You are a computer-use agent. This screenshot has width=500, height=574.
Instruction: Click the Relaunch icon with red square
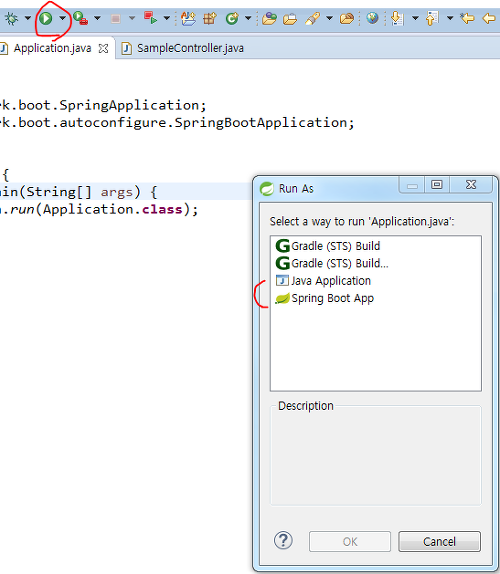coord(150,18)
